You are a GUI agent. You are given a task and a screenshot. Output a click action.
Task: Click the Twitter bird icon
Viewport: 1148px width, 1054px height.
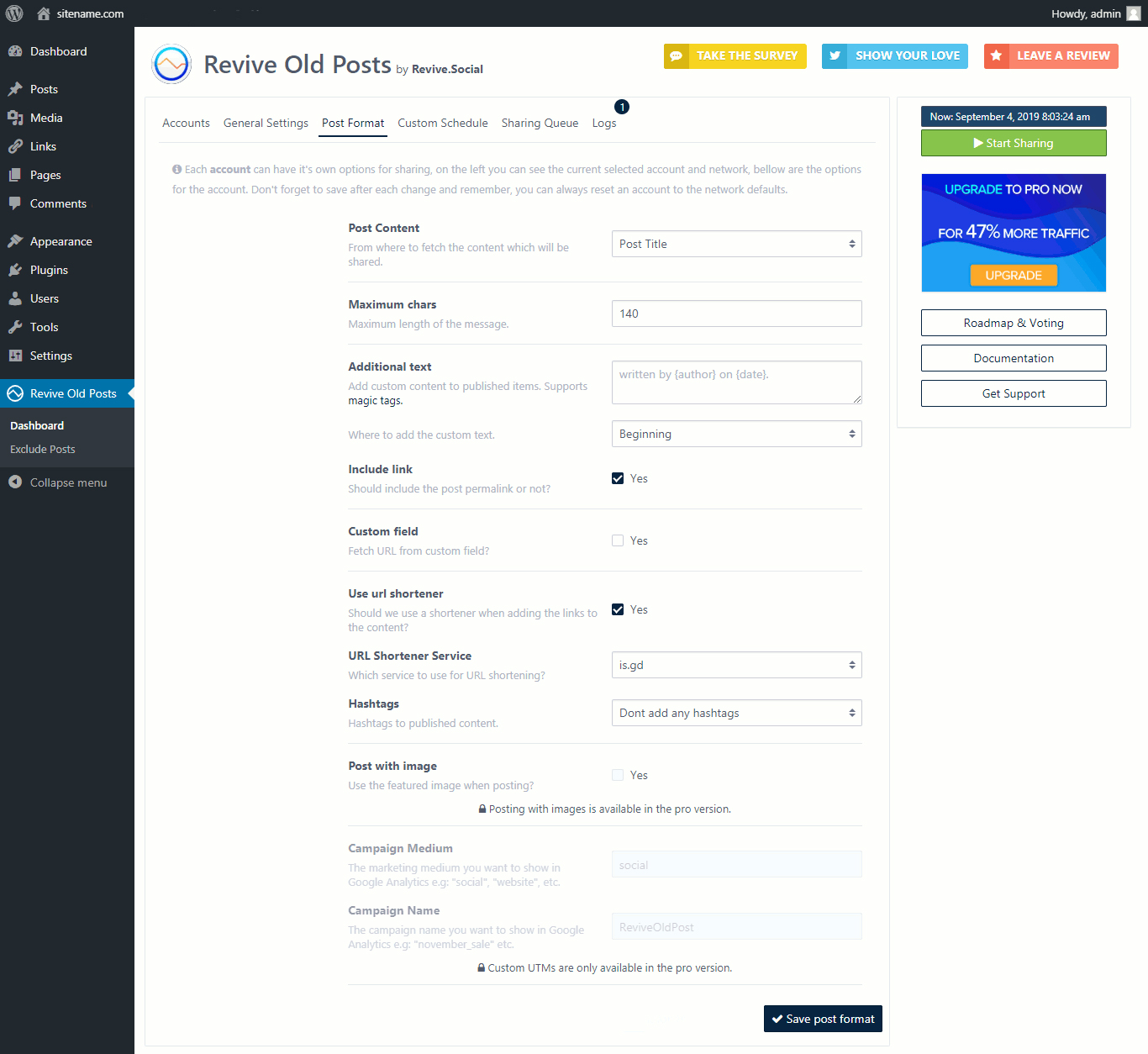pos(835,56)
